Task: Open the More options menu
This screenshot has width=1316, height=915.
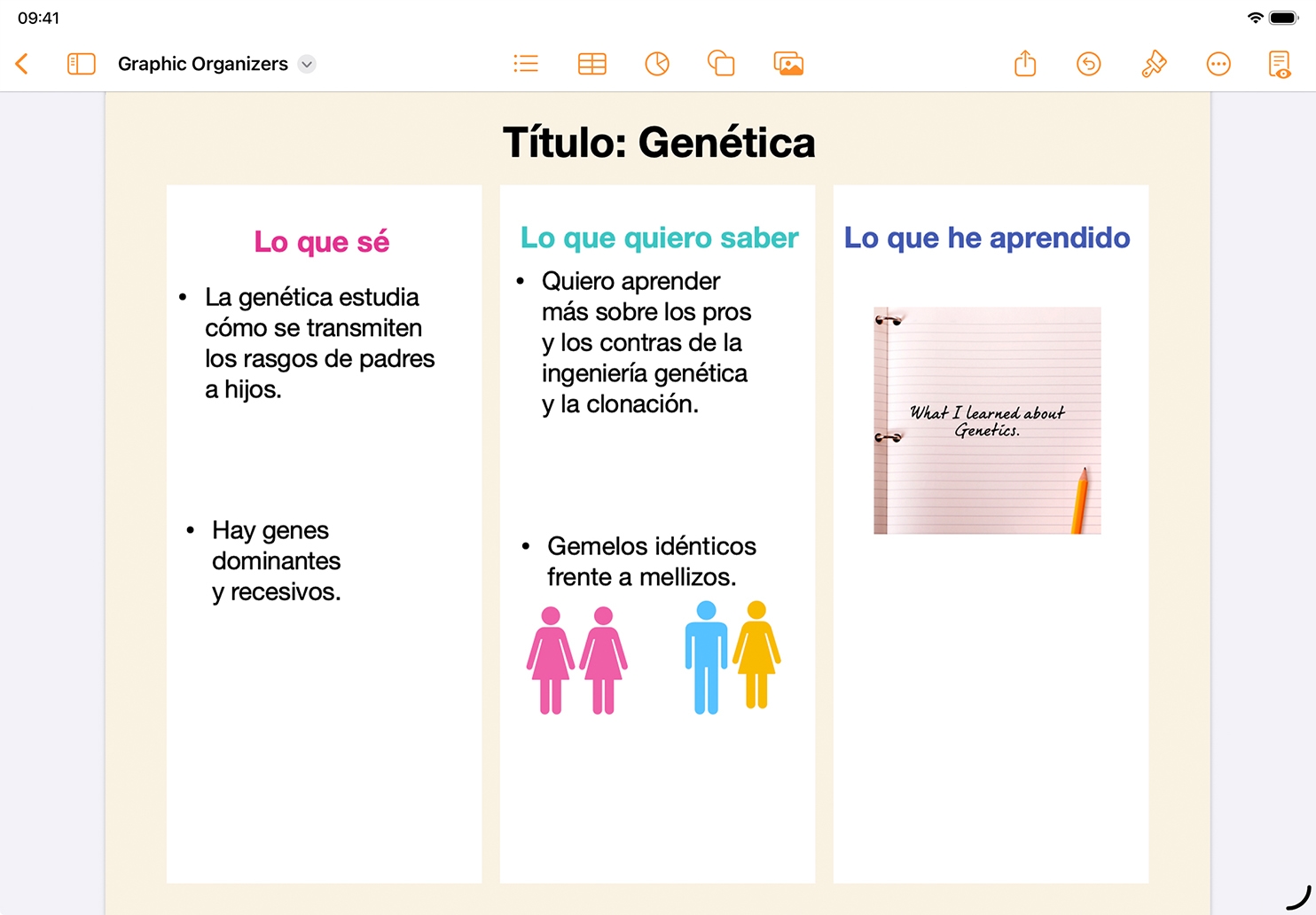Action: pos(1218,64)
